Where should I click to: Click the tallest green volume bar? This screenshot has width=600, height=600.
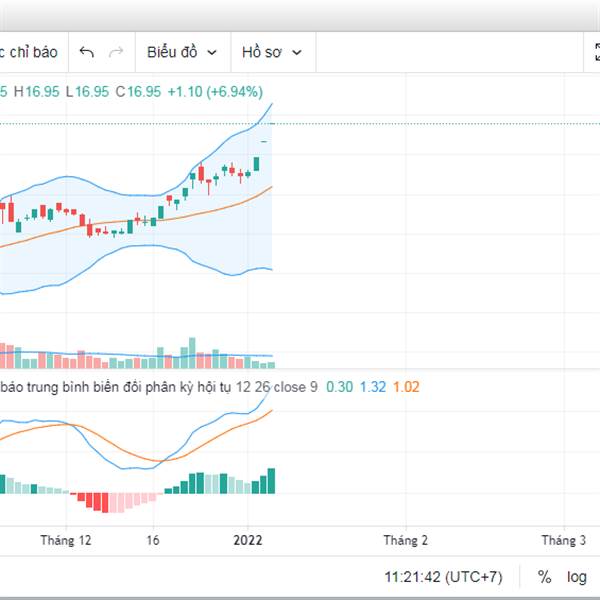tap(192, 353)
